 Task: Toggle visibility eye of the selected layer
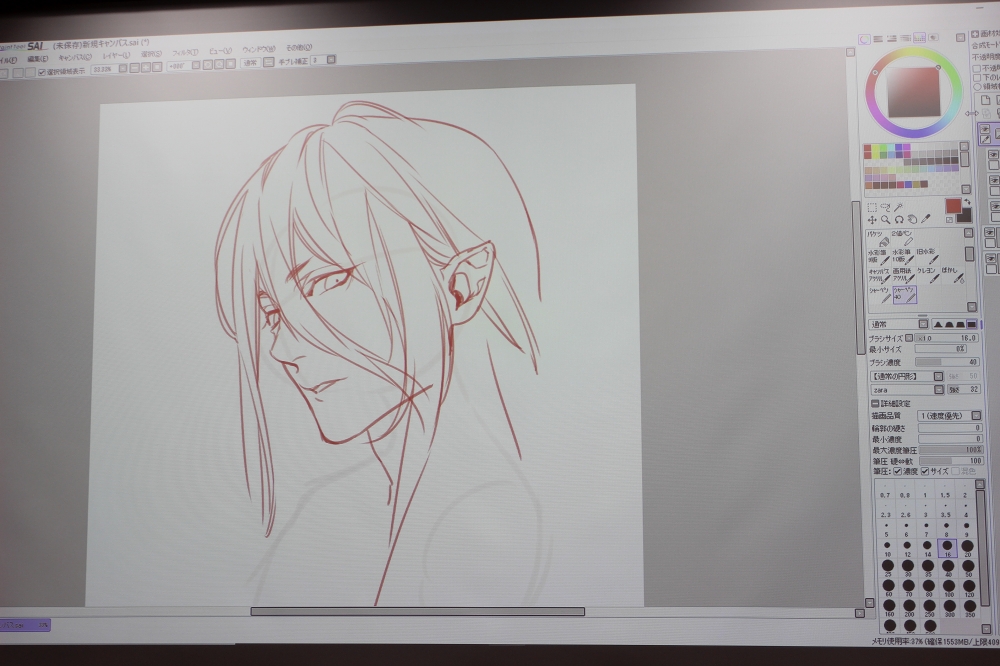pyautogui.click(x=985, y=129)
